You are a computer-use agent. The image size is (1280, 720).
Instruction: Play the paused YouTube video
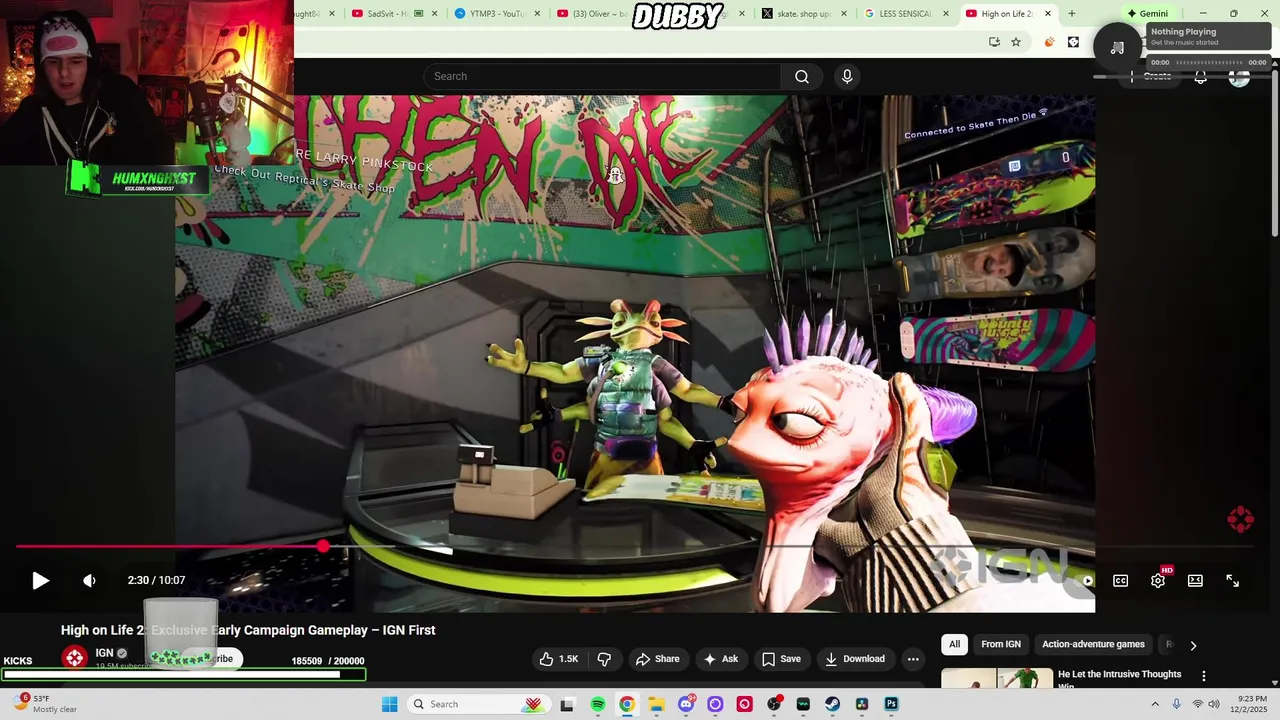[x=40, y=580]
